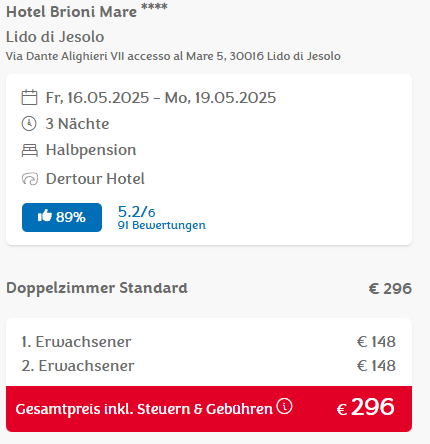Click the Dertour Hotel provider label
The height and width of the screenshot is (444, 430).
[95, 179]
